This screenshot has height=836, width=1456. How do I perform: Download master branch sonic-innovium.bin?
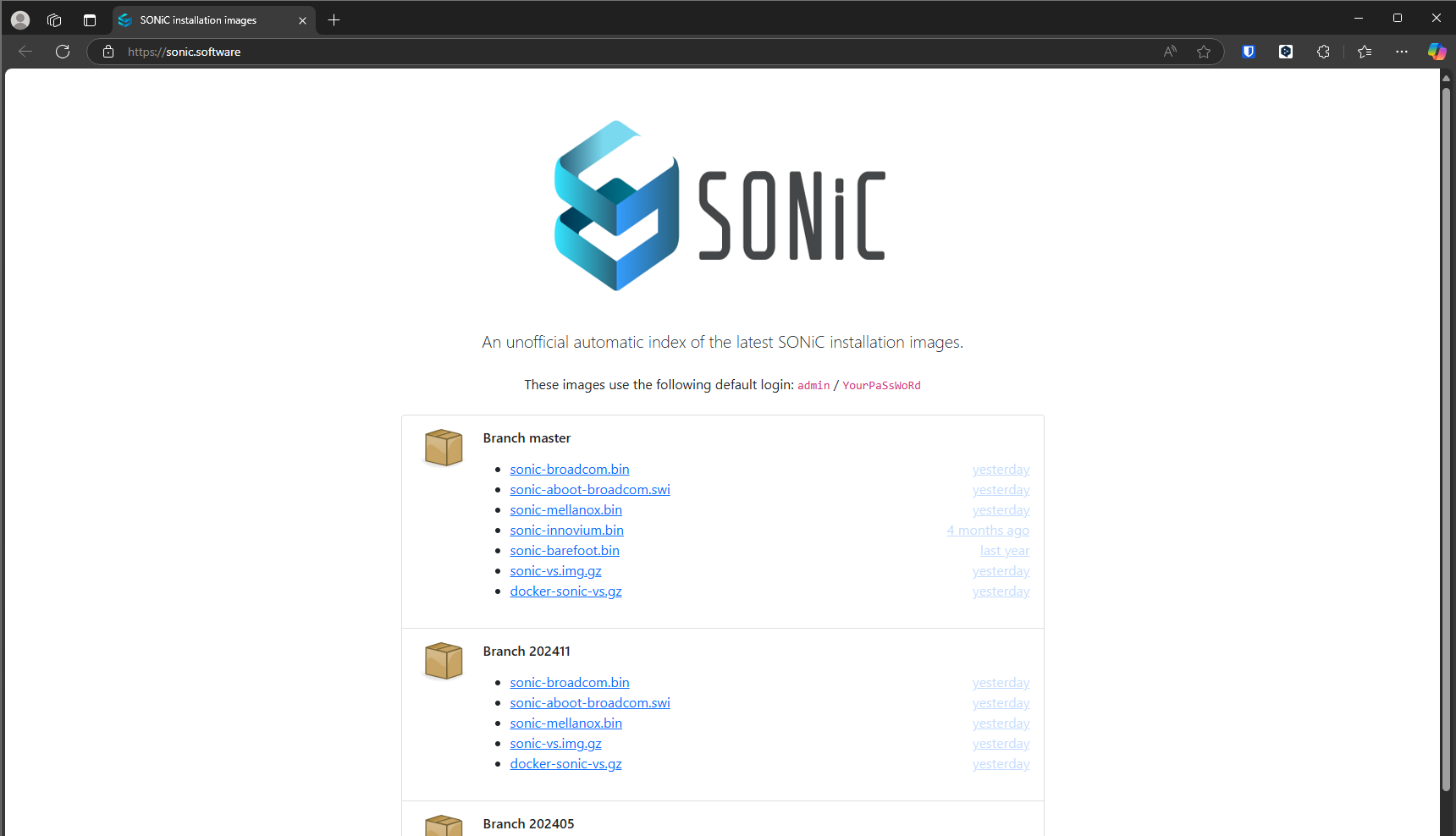tap(566, 530)
